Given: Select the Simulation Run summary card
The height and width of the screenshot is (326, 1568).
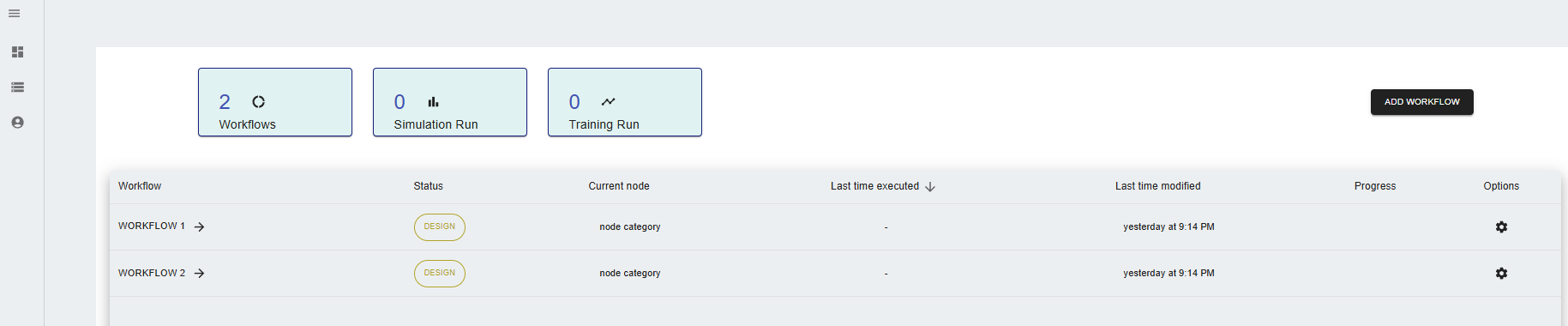Looking at the screenshot, I should (x=450, y=102).
